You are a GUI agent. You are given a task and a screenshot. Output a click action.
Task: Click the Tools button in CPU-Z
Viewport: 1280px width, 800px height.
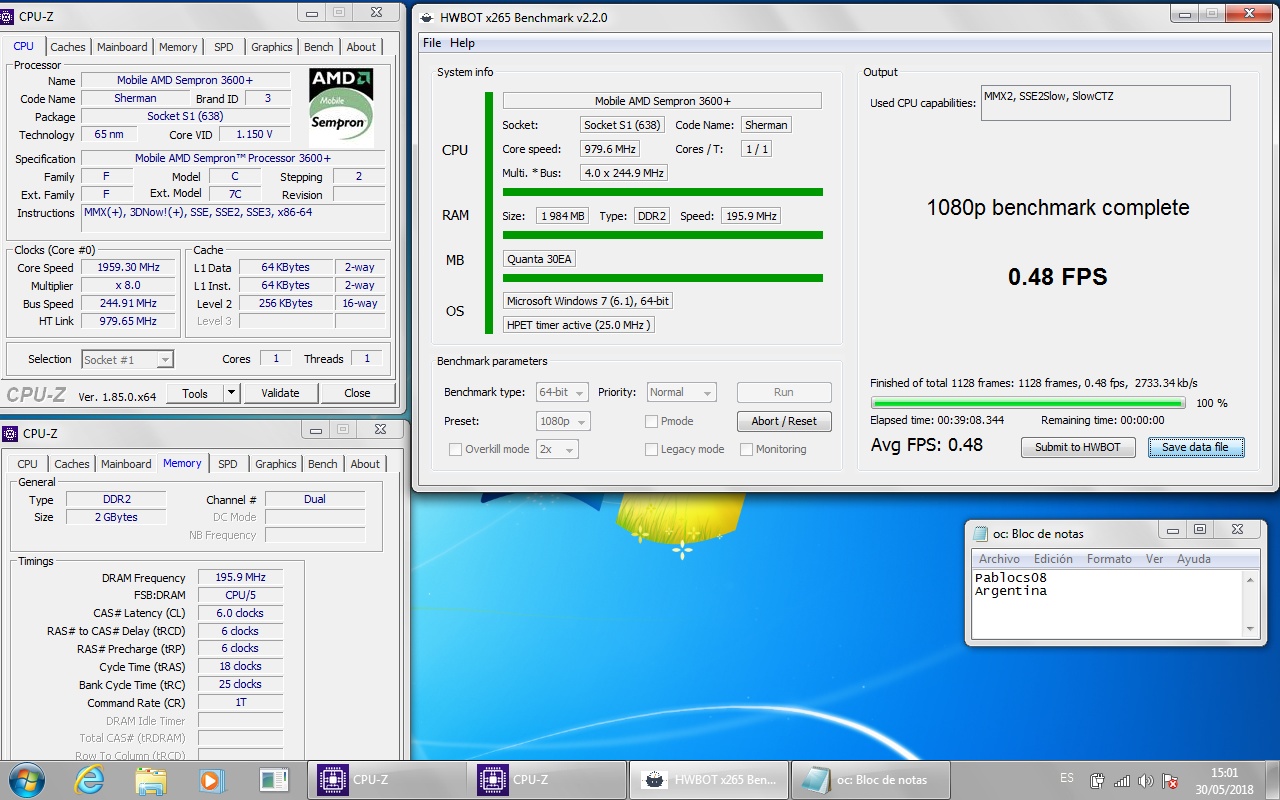195,393
